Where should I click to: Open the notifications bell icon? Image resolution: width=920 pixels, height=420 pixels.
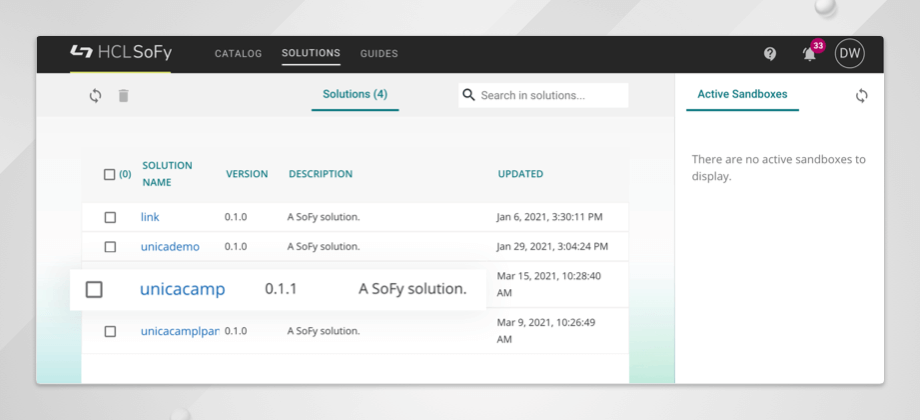click(x=809, y=55)
